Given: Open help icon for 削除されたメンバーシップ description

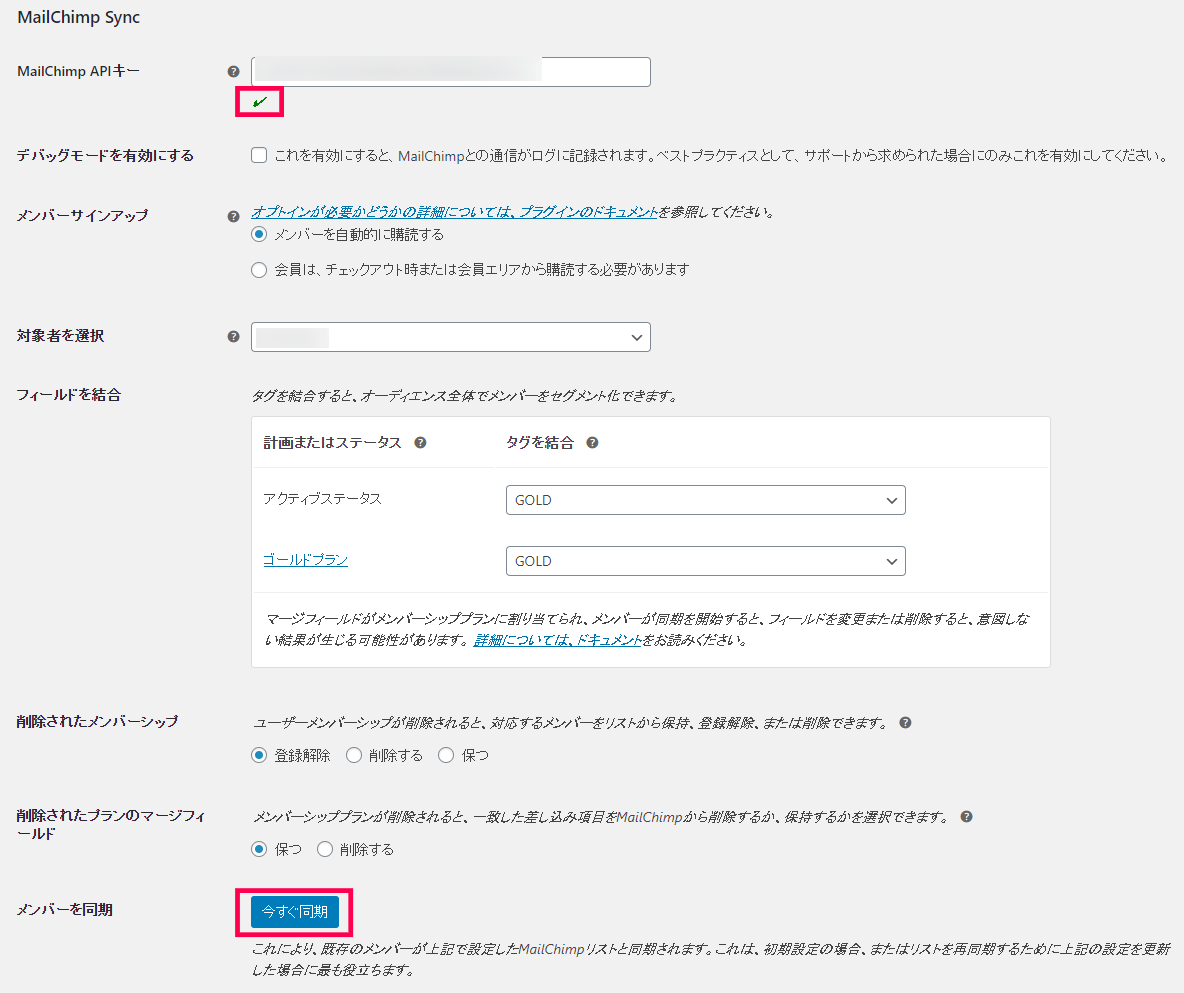Looking at the screenshot, I should pos(905,723).
